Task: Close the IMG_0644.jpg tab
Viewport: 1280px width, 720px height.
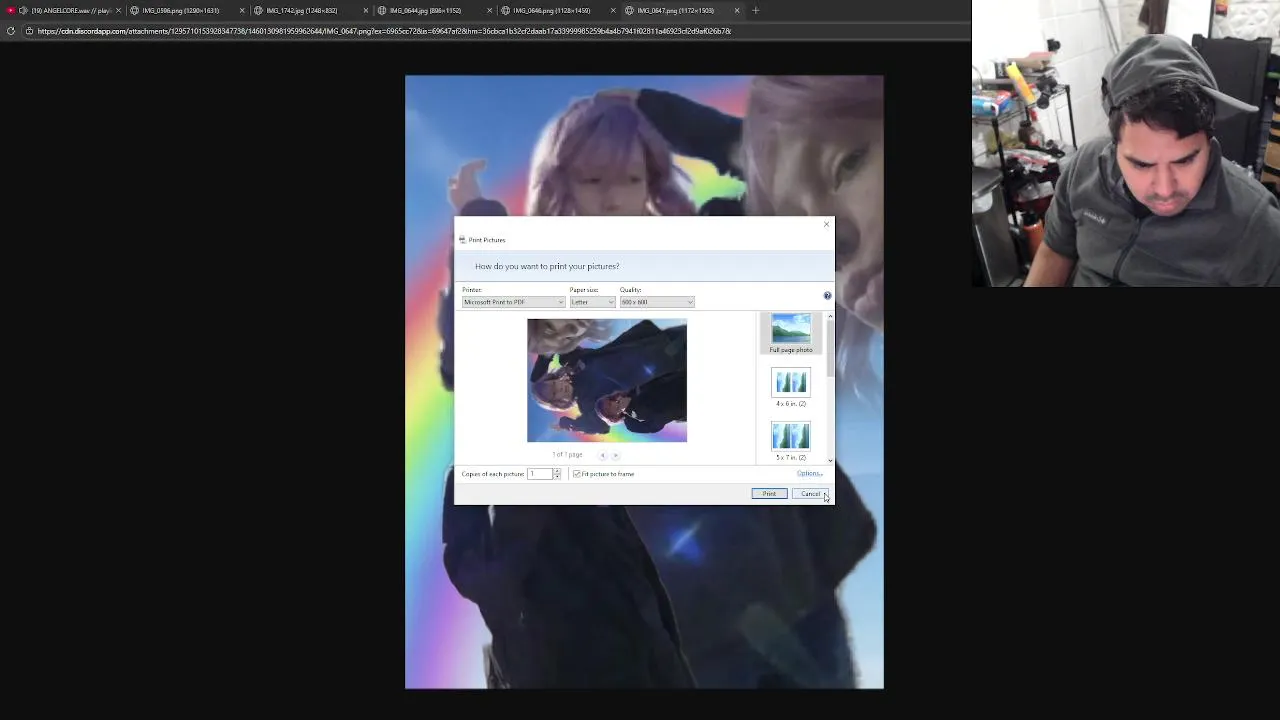Action: click(490, 10)
